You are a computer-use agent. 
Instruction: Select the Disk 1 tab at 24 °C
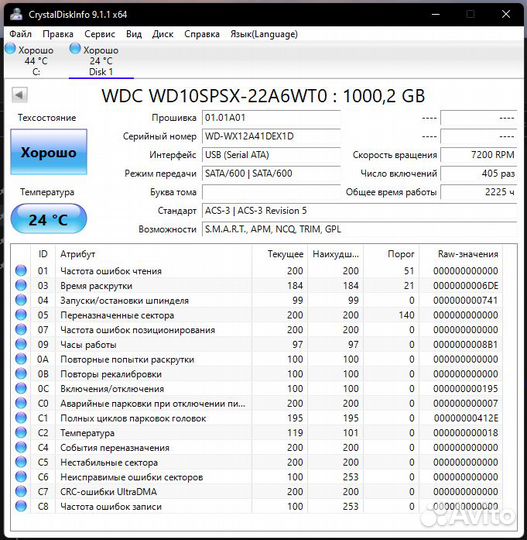(x=101, y=60)
